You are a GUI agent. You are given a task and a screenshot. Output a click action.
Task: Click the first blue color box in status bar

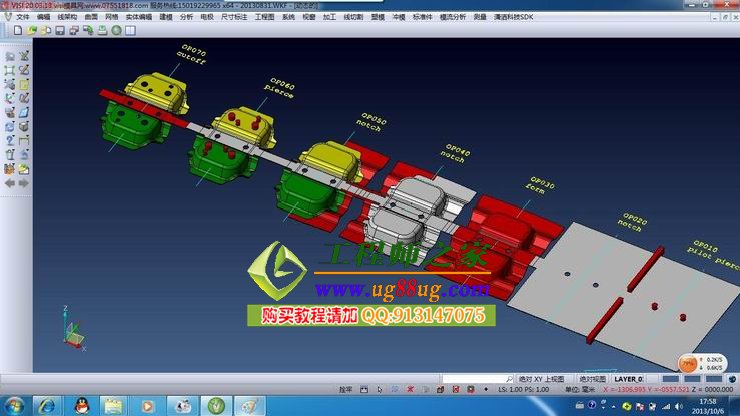click(x=670, y=379)
